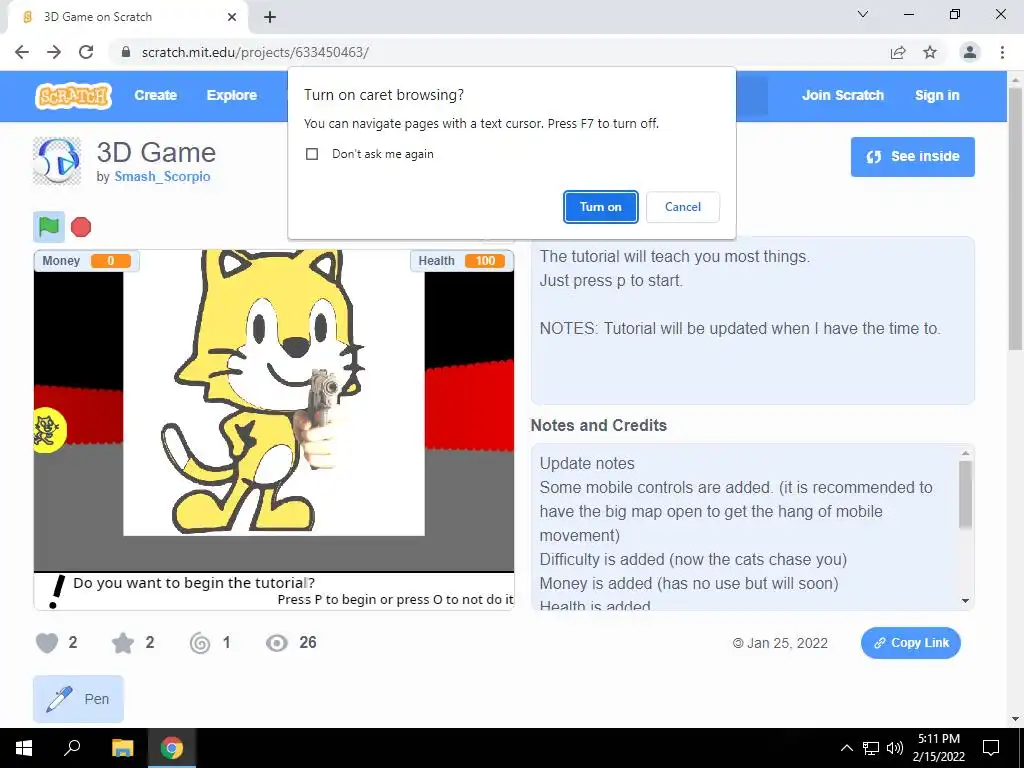
Task: Open the Smash_Scorpio profile link
Action: [163, 176]
